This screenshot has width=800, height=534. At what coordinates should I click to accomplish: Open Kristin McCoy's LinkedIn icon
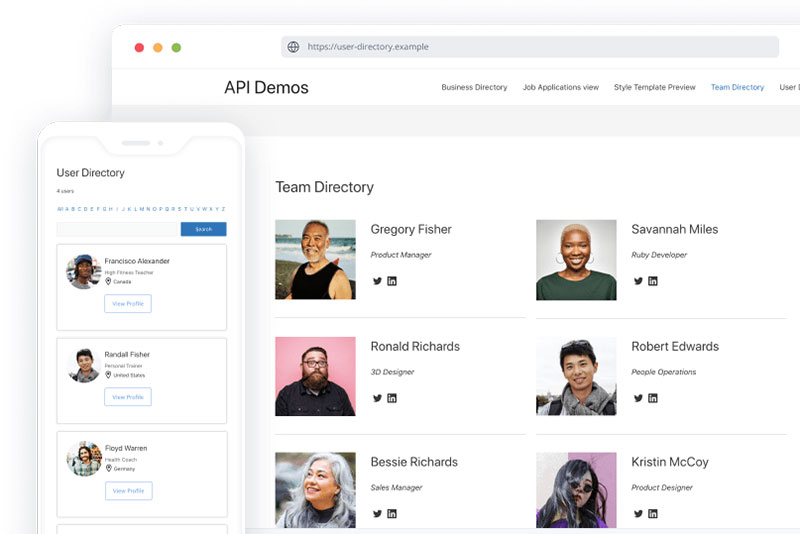point(653,514)
